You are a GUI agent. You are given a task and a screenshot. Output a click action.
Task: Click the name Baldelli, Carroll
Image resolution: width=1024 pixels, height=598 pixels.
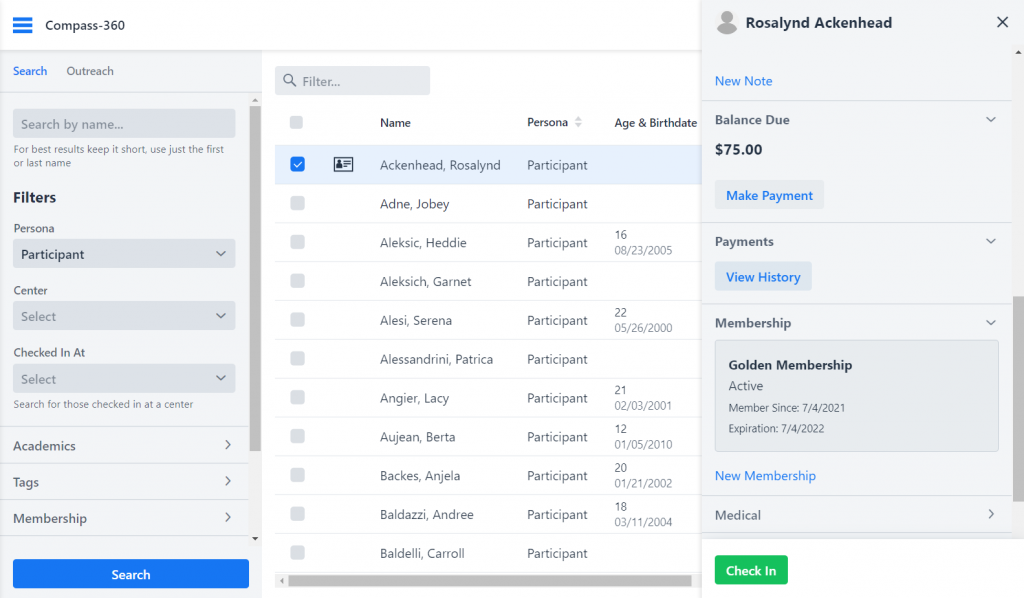(423, 554)
